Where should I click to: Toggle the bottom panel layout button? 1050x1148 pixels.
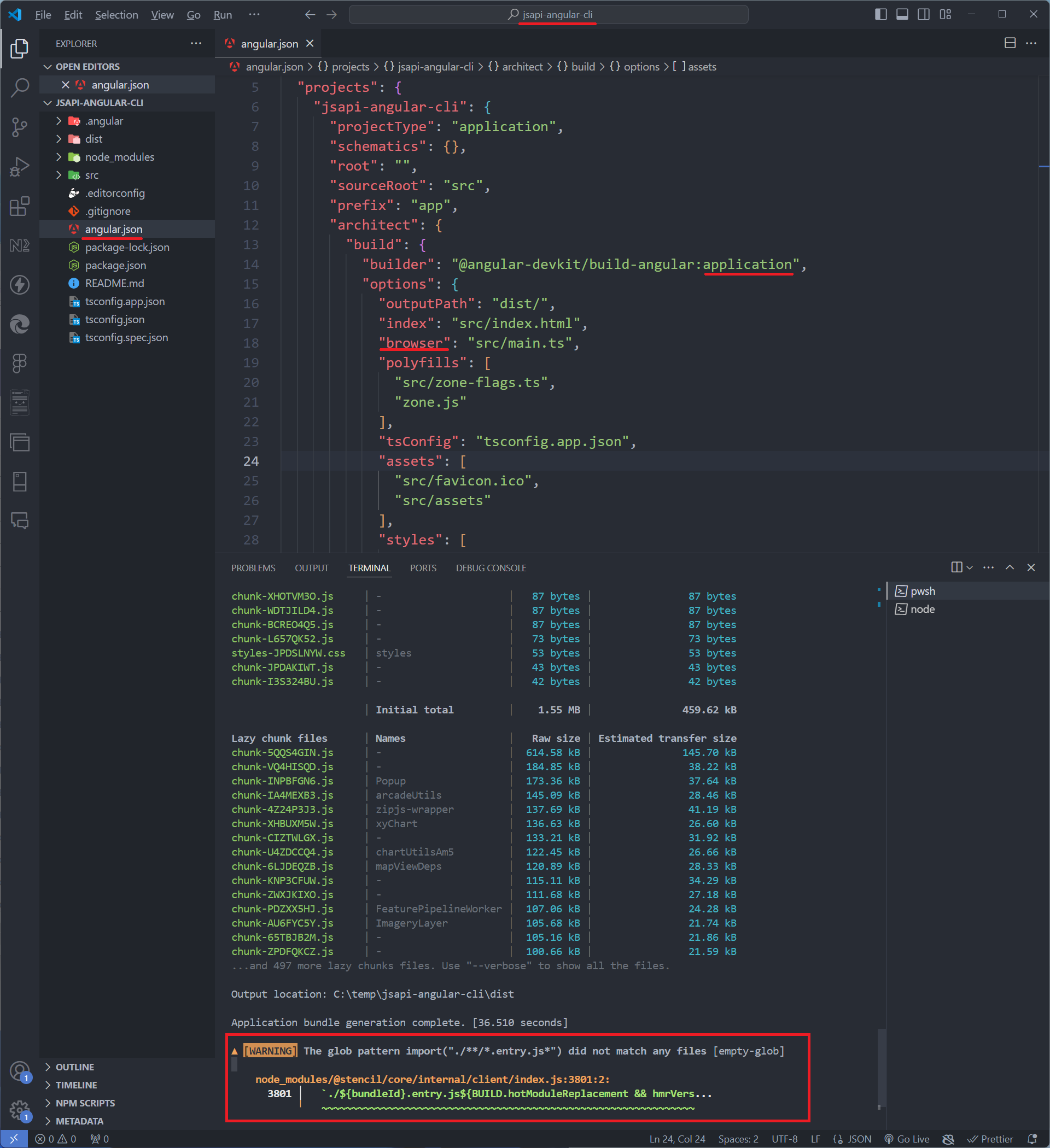click(902, 15)
